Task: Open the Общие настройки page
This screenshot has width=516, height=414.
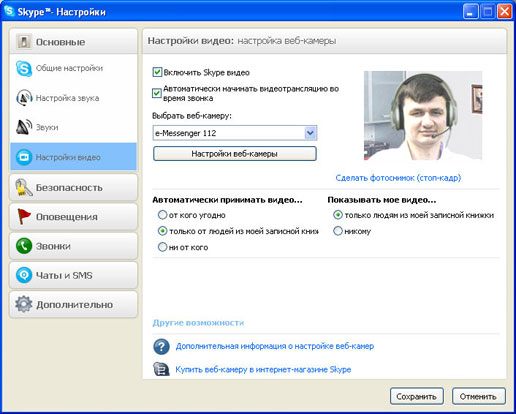Action: coord(73,68)
